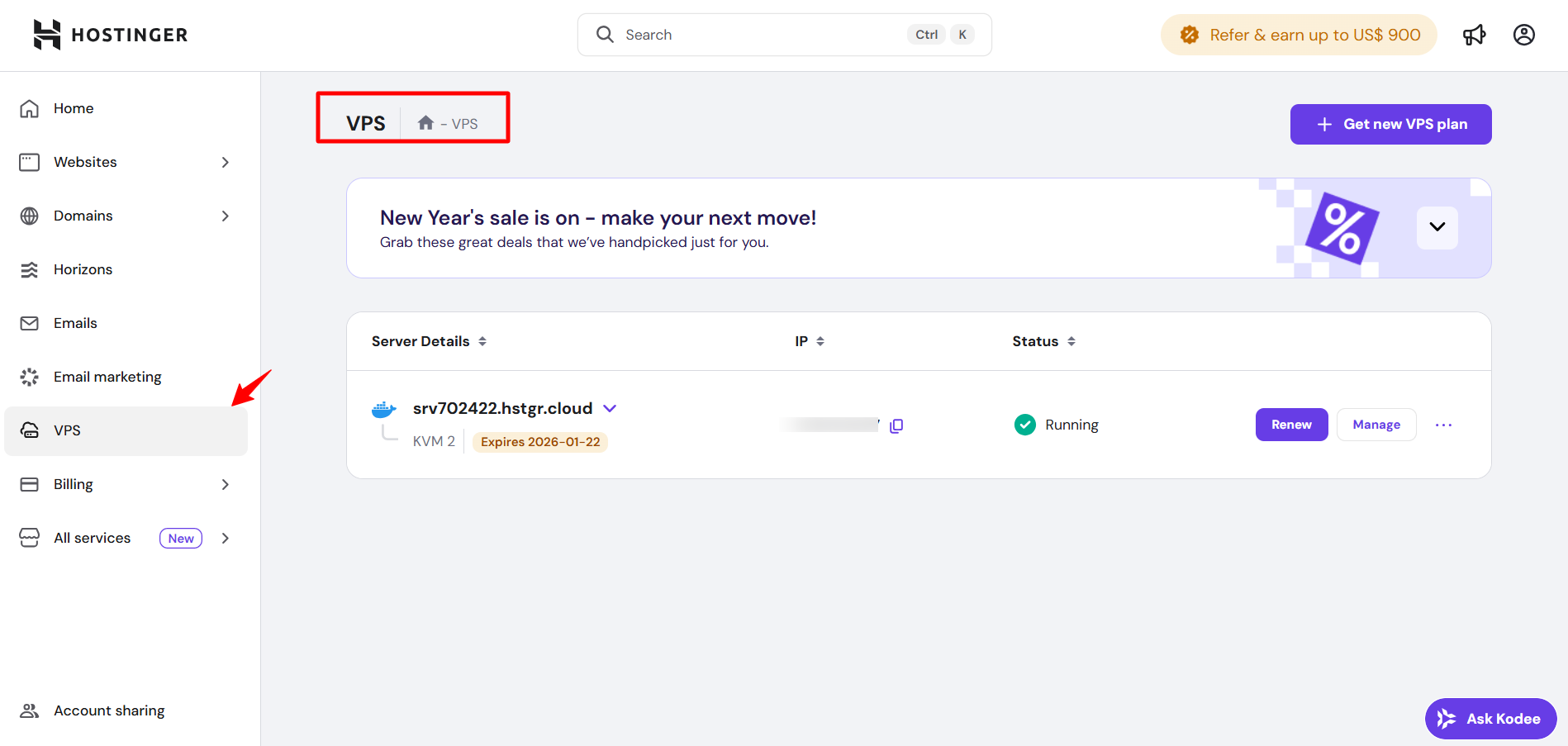This screenshot has height=746, width=1568.
Task: Click Get new VPS plan button
Action: click(x=1390, y=124)
